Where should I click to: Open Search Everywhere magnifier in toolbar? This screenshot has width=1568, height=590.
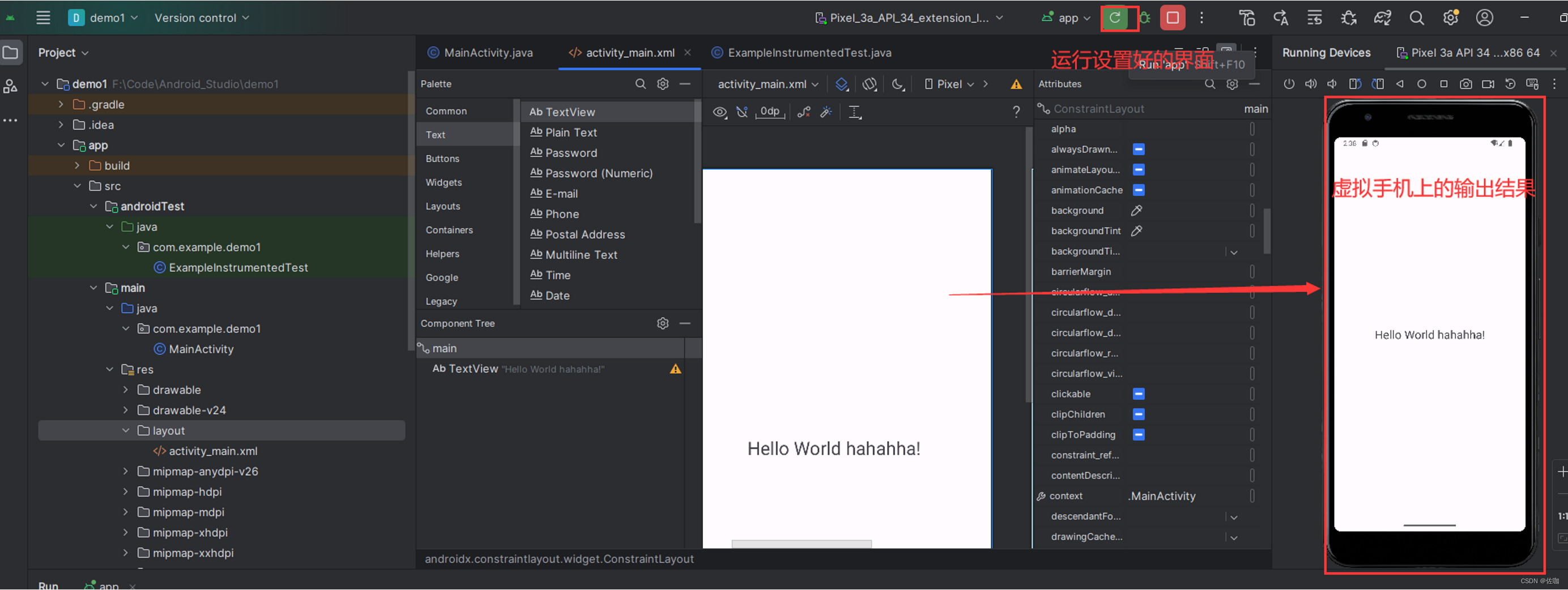pos(1416,18)
